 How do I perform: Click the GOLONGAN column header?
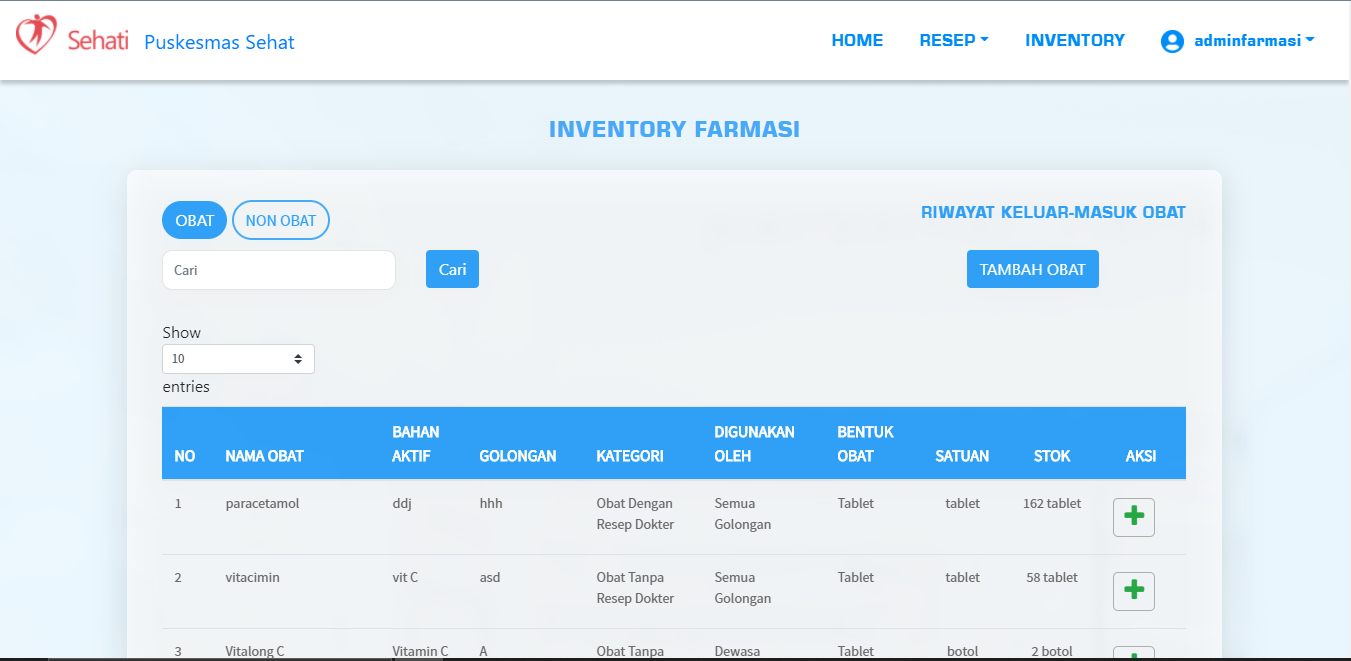point(517,456)
